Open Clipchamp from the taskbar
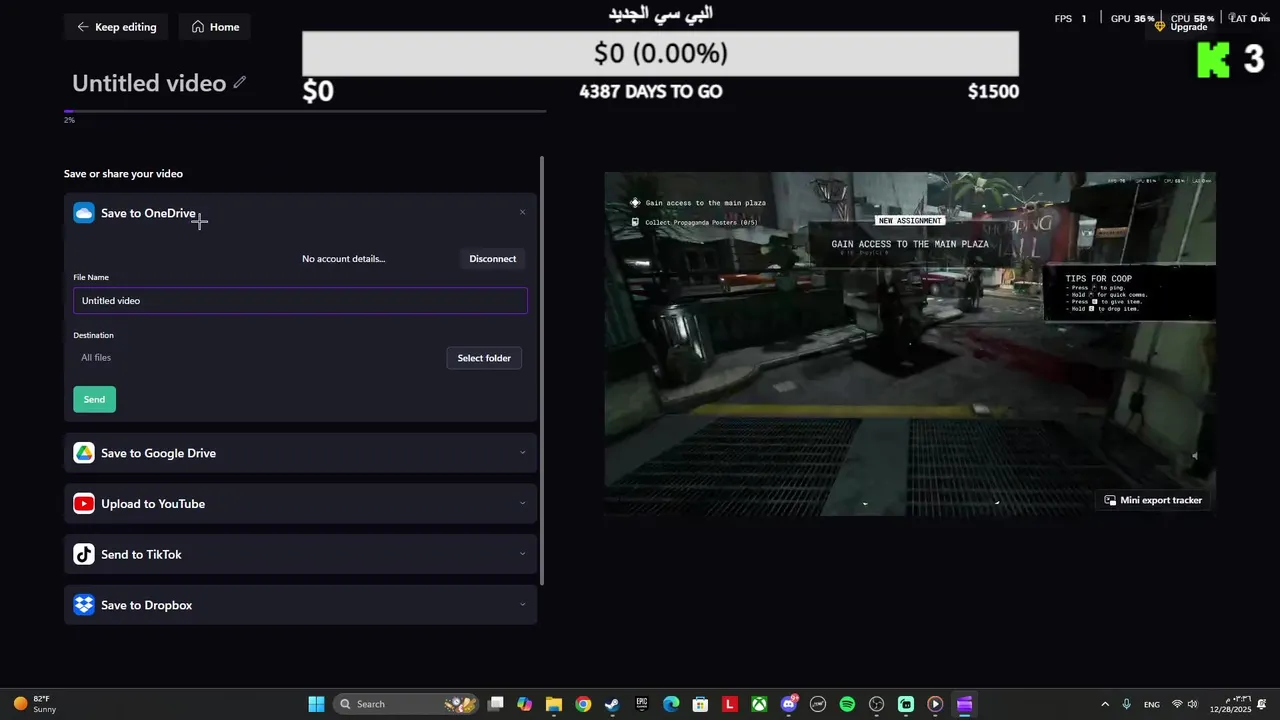Image resolution: width=1280 pixels, height=720 pixels. tap(965, 704)
